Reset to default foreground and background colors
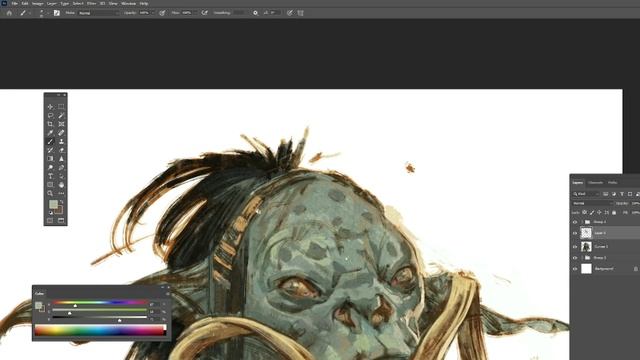 click(51, 213)
